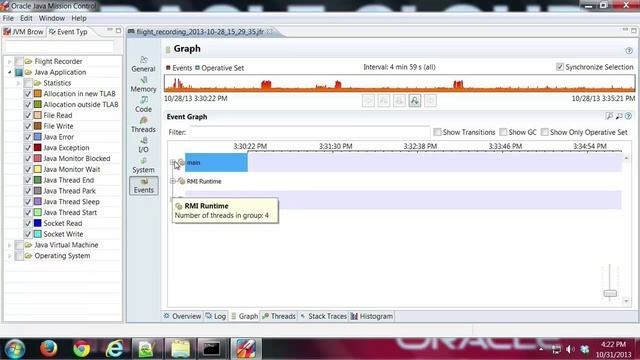Open the Code tab group
640x360 pixels.
143,104
